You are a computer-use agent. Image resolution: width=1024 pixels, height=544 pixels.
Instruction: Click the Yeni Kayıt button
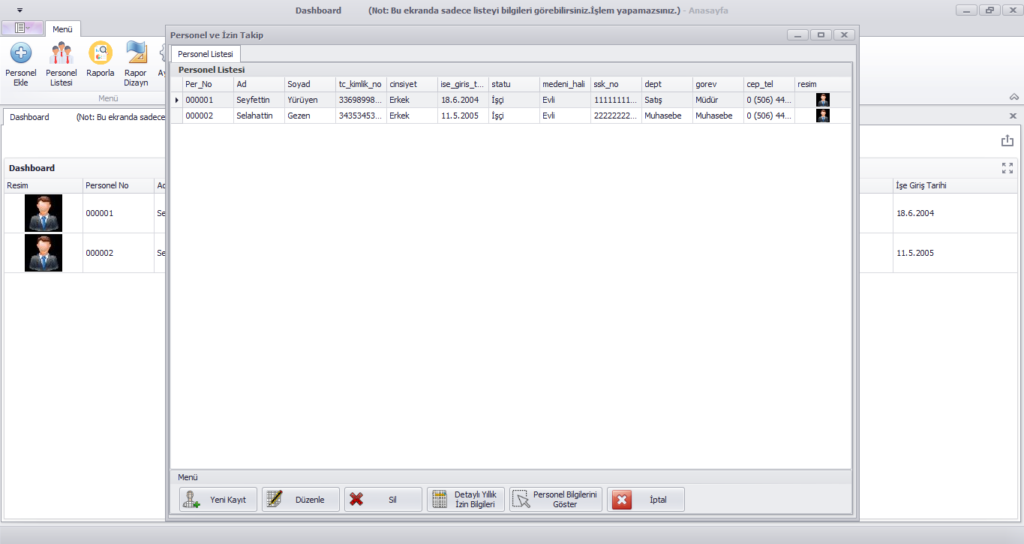(x=218, y=500)
